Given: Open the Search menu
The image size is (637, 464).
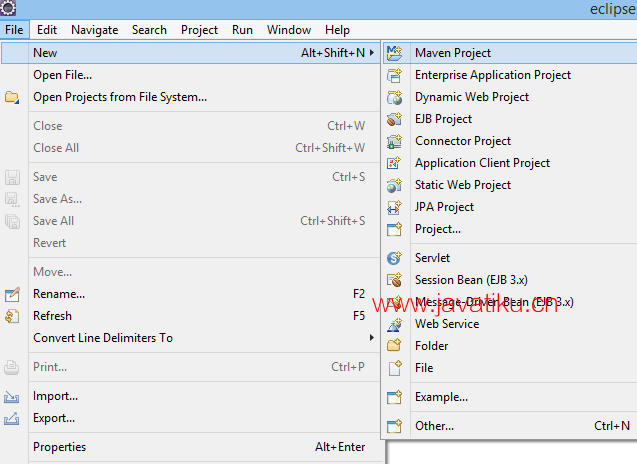Looking at the screenshot, I should [x=149, y=30].
